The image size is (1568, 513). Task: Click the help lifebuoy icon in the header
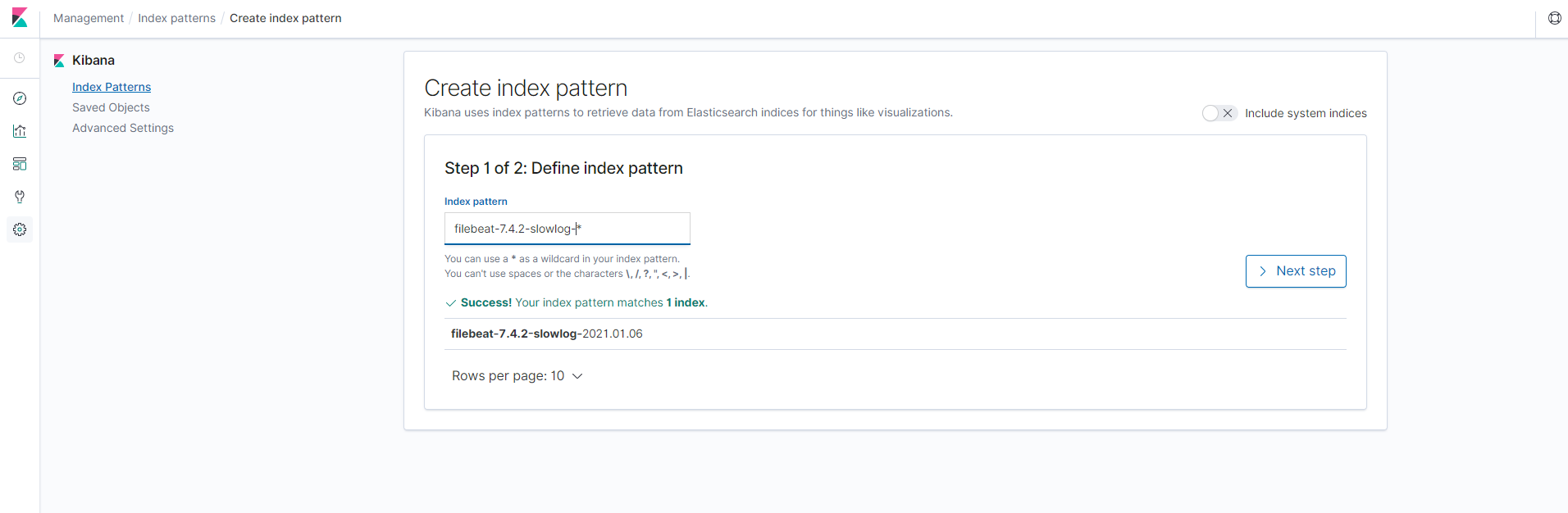click(1555, 18)
